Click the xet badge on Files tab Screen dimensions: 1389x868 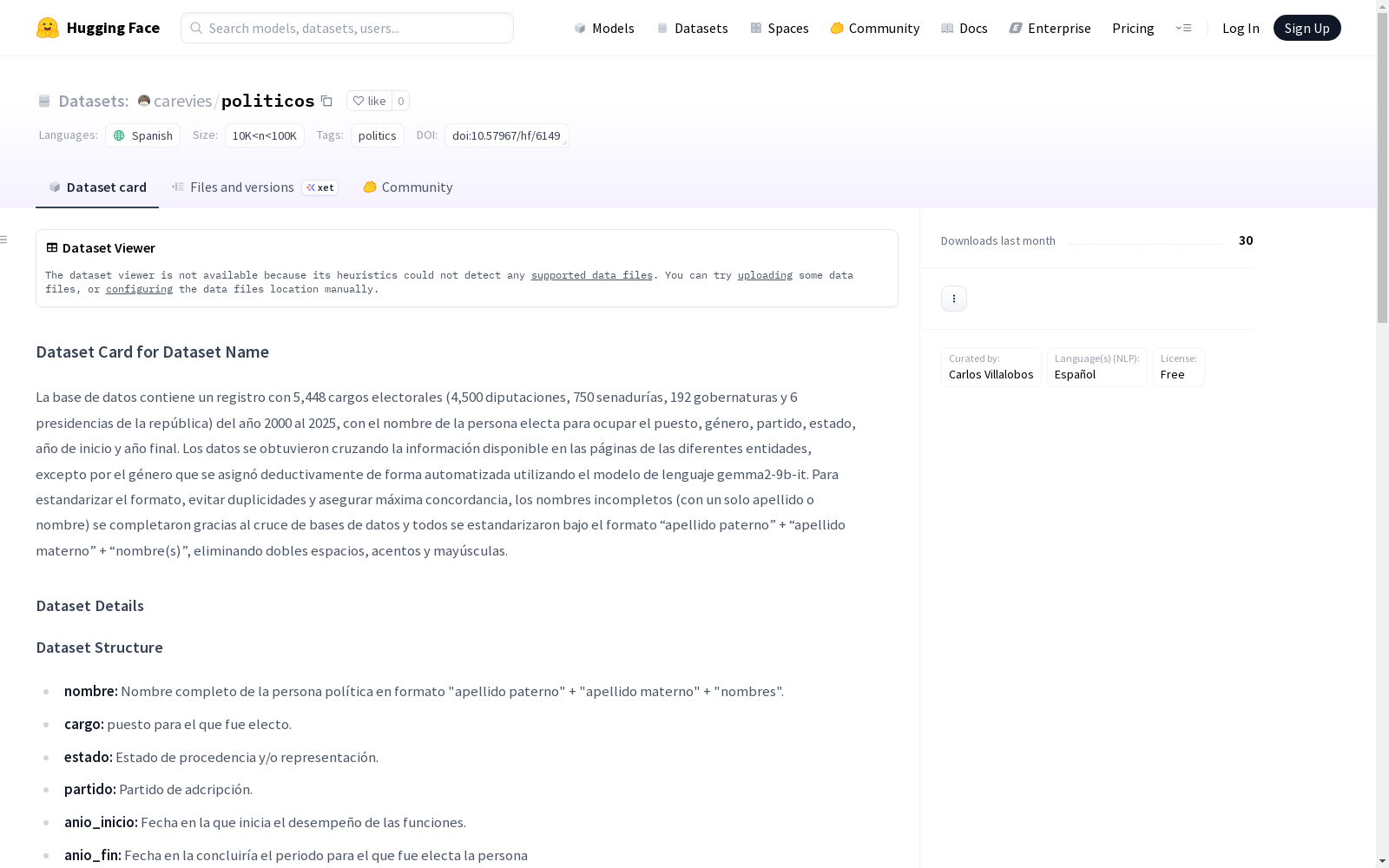pyautogui.click(x=319, y=187)
